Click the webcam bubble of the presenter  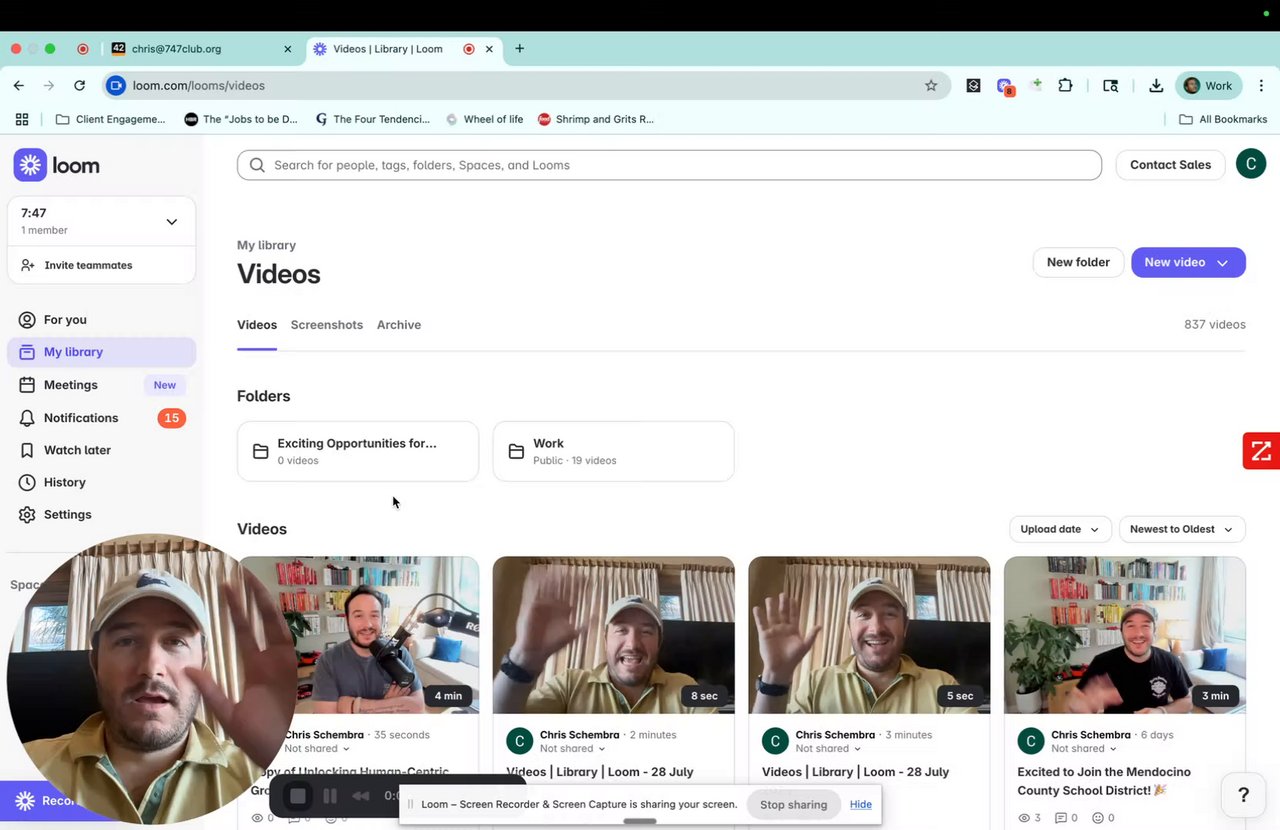click(150, 680)
